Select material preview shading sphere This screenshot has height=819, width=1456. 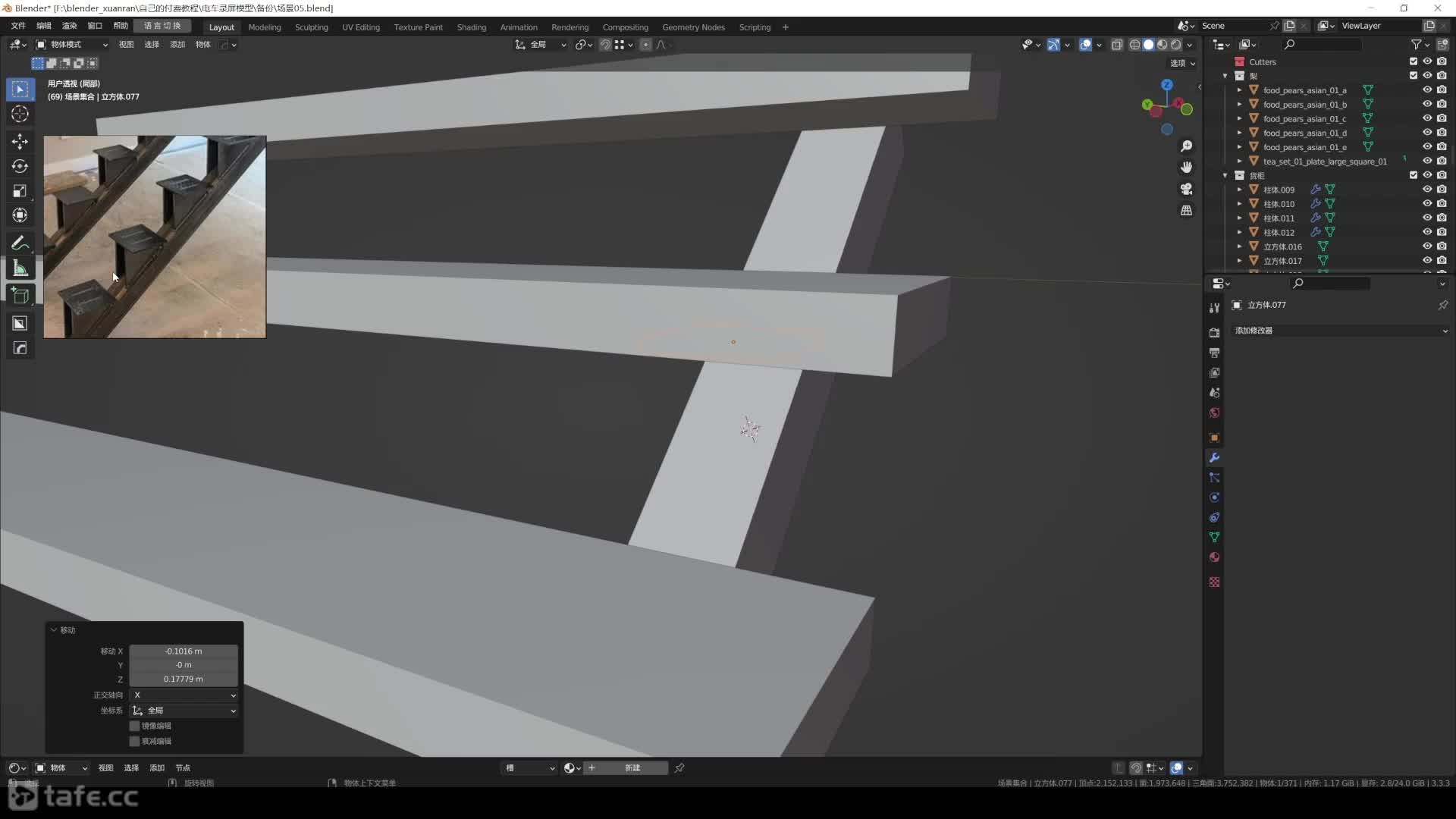click(1163, 45)
